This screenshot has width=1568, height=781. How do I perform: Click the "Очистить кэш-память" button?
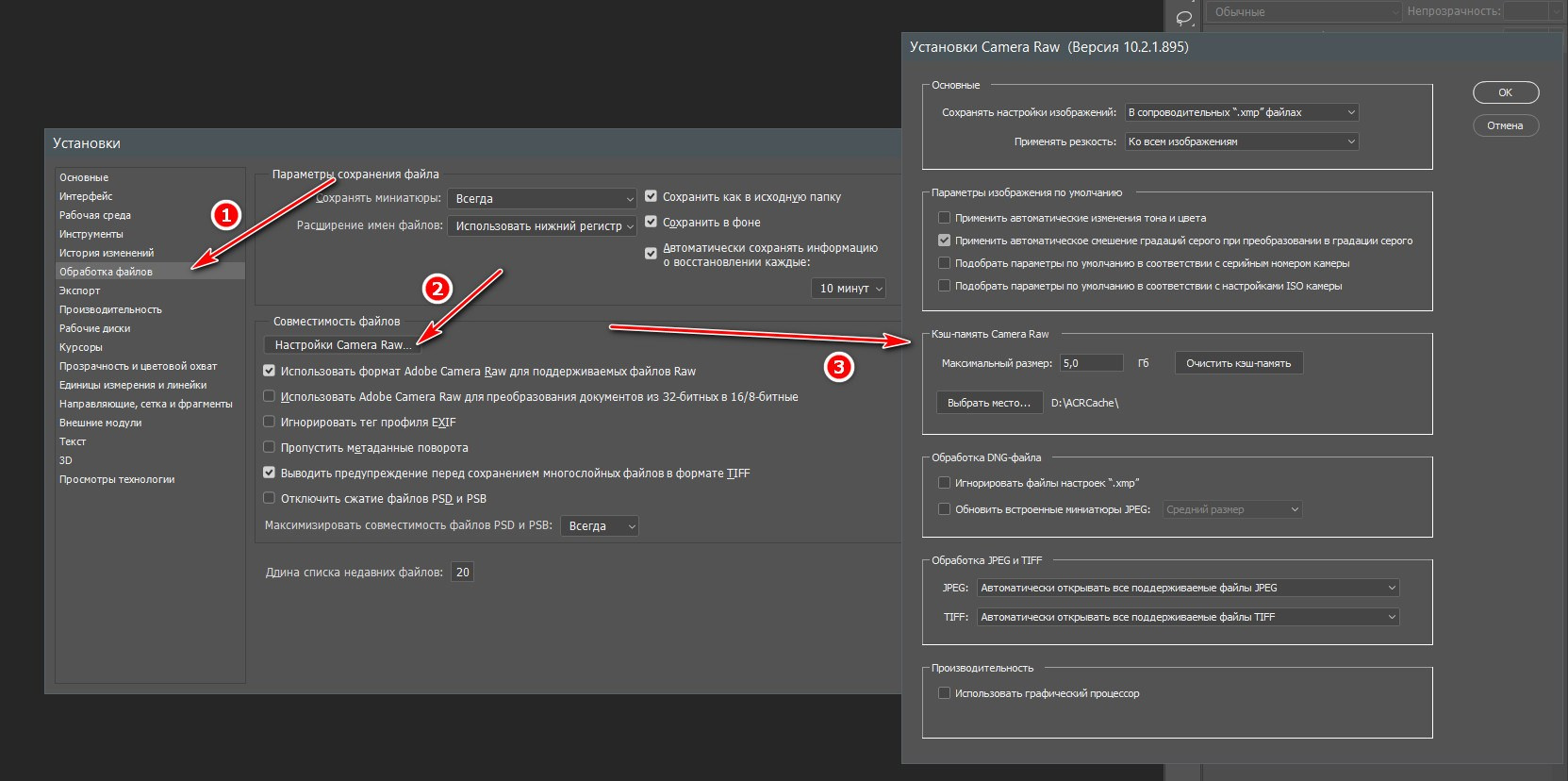pyautogui.click(x=1239, y=363)
